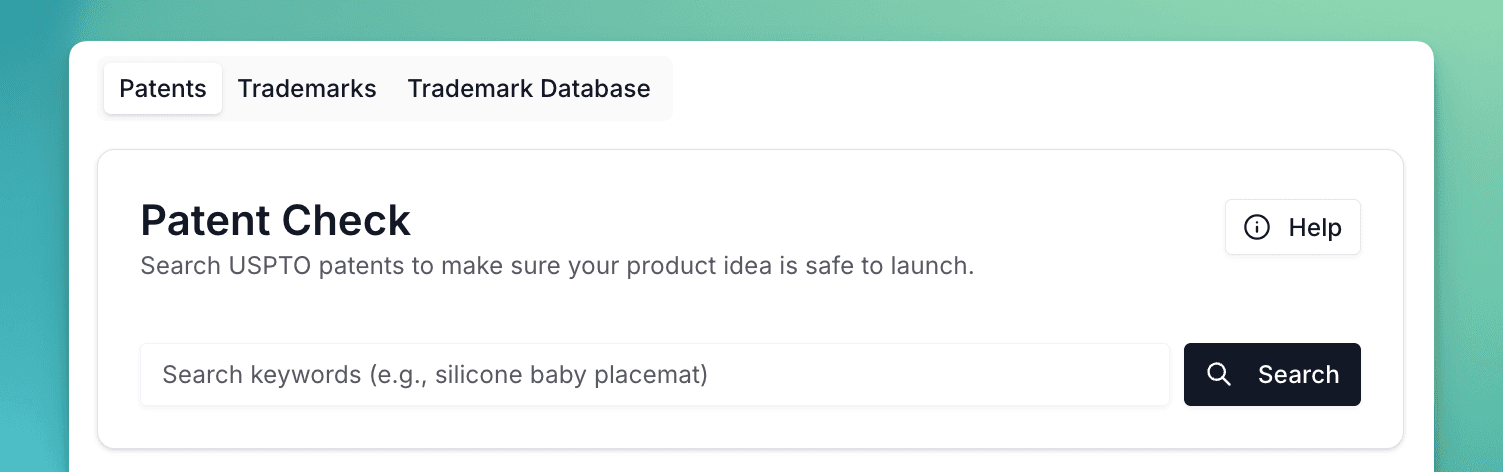Focus the Search keywords input field
The width and height of the screenshot is (1503, 472).
click(654, 375)
